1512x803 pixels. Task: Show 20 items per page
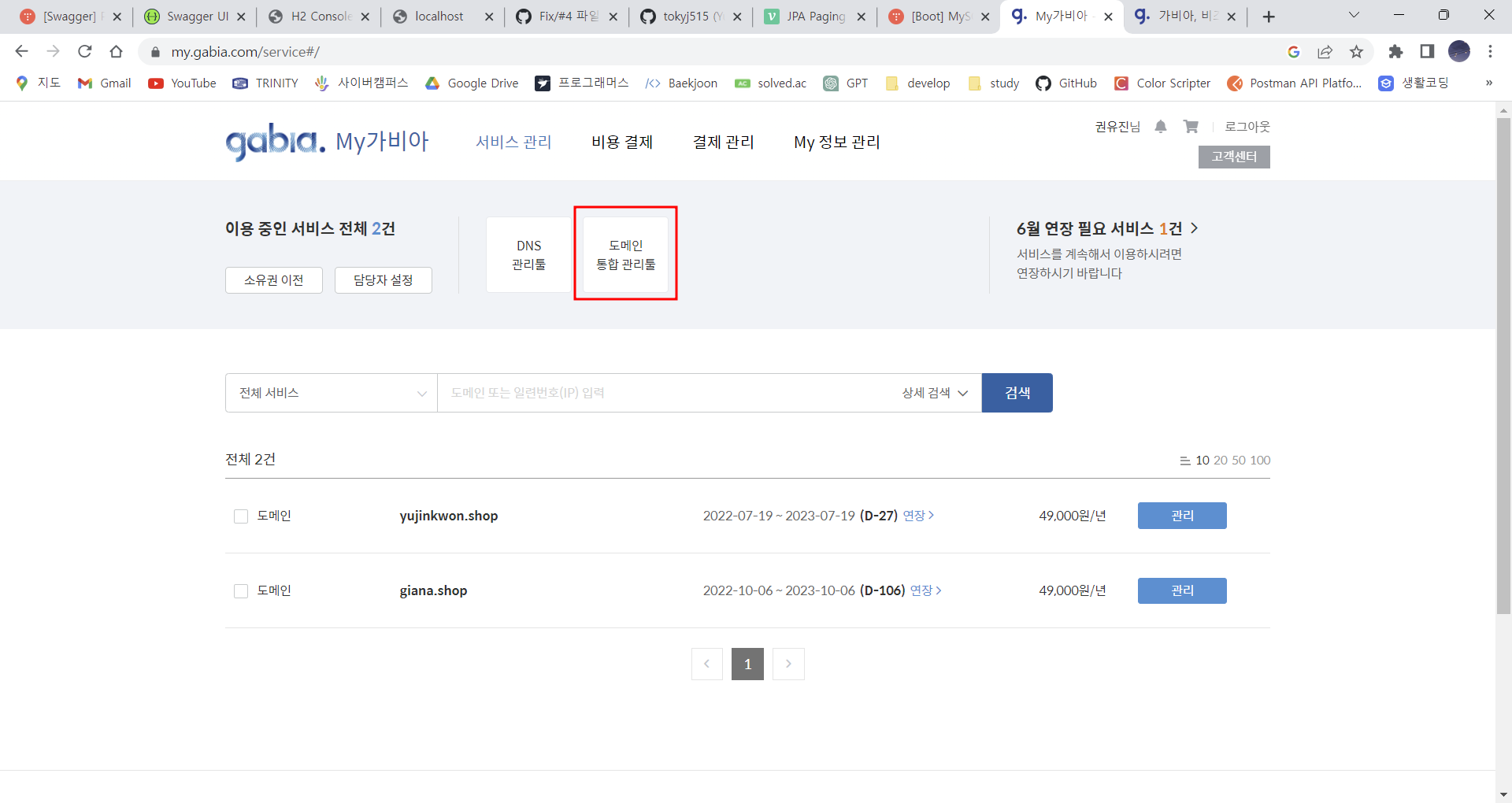click(1221, 461)
